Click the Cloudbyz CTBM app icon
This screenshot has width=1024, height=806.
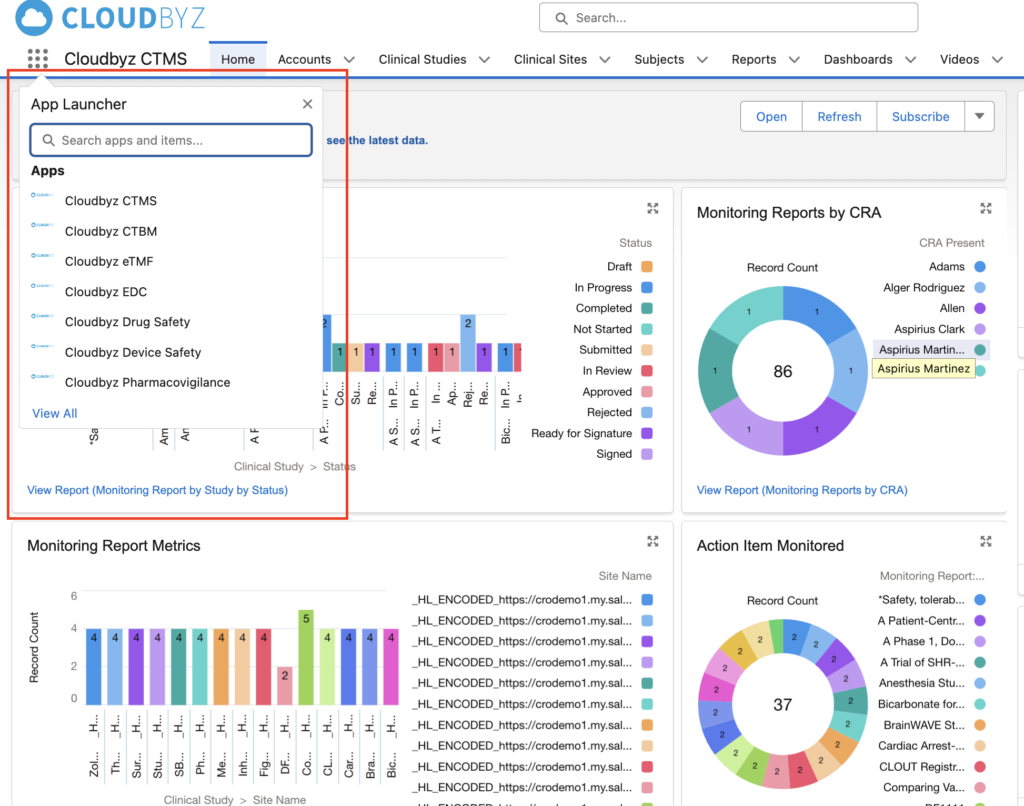click(x=42, y=225)
